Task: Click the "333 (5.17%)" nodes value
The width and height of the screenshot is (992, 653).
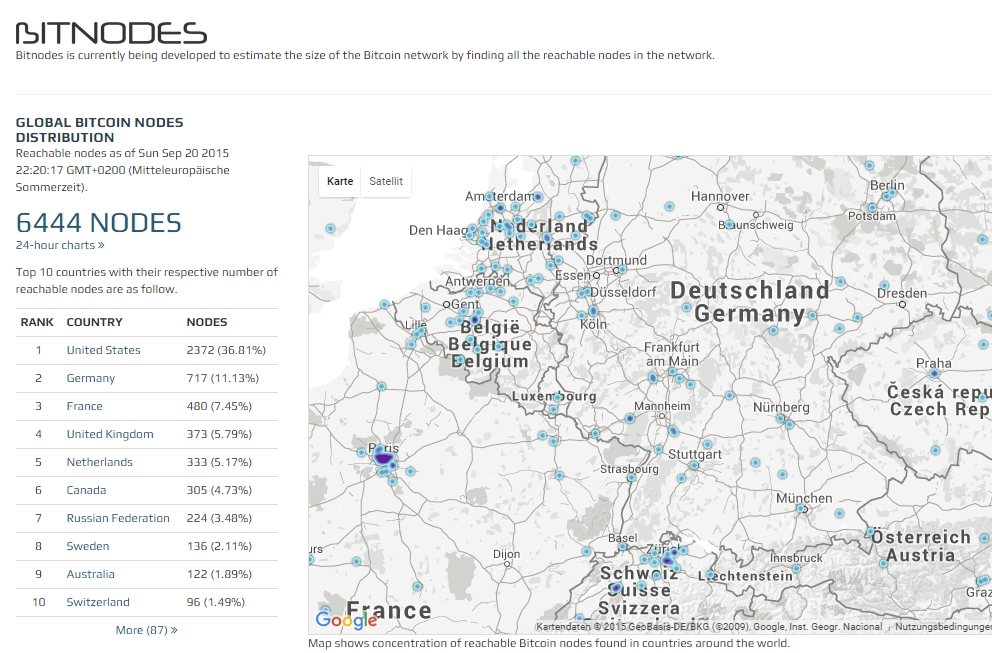Action: (219, 462)
